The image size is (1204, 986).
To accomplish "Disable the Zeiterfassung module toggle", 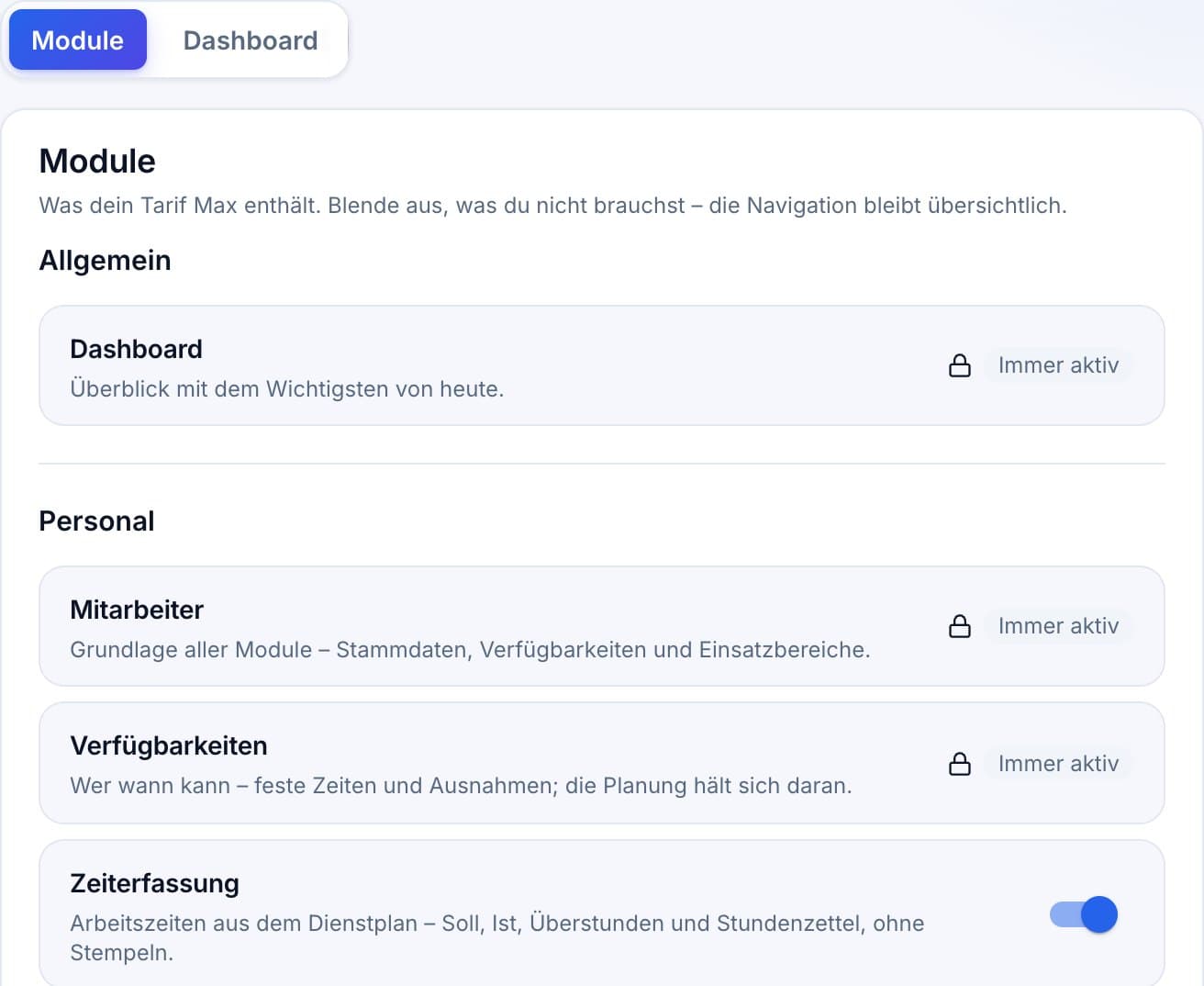I will pyautogui.click(x=1084, y=914).
